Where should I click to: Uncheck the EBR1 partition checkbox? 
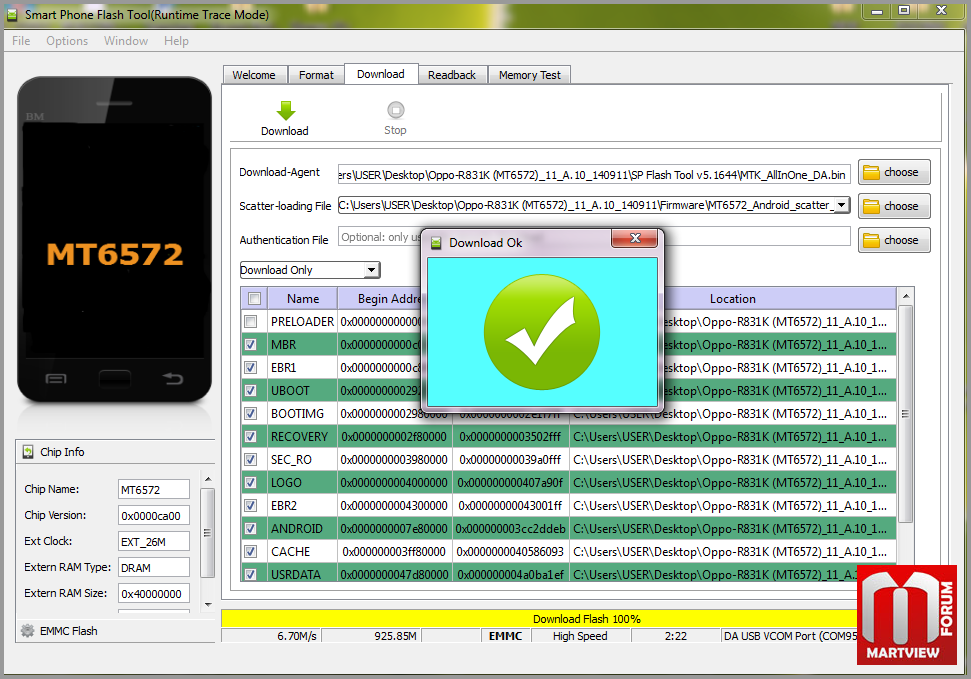[x=250, y=367]
